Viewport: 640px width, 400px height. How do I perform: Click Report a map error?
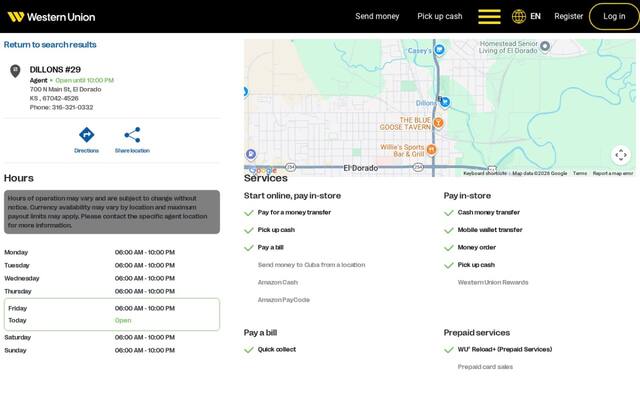(x=613, y=173)
